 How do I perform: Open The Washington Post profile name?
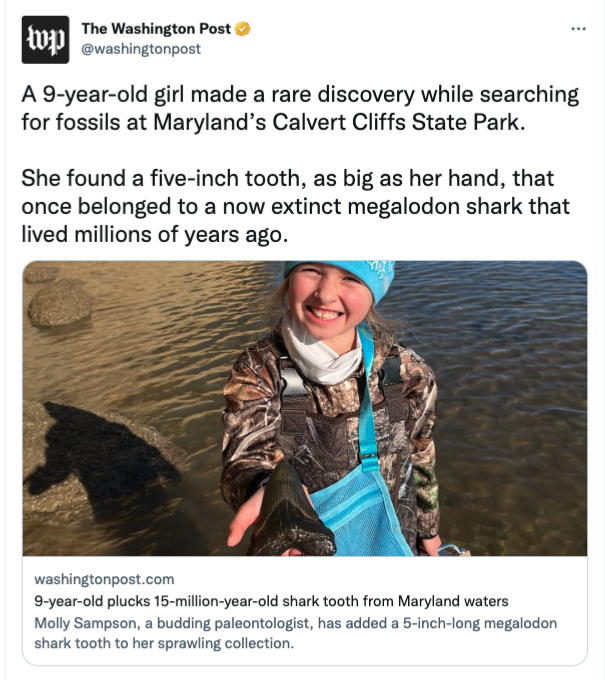point(156,29)
